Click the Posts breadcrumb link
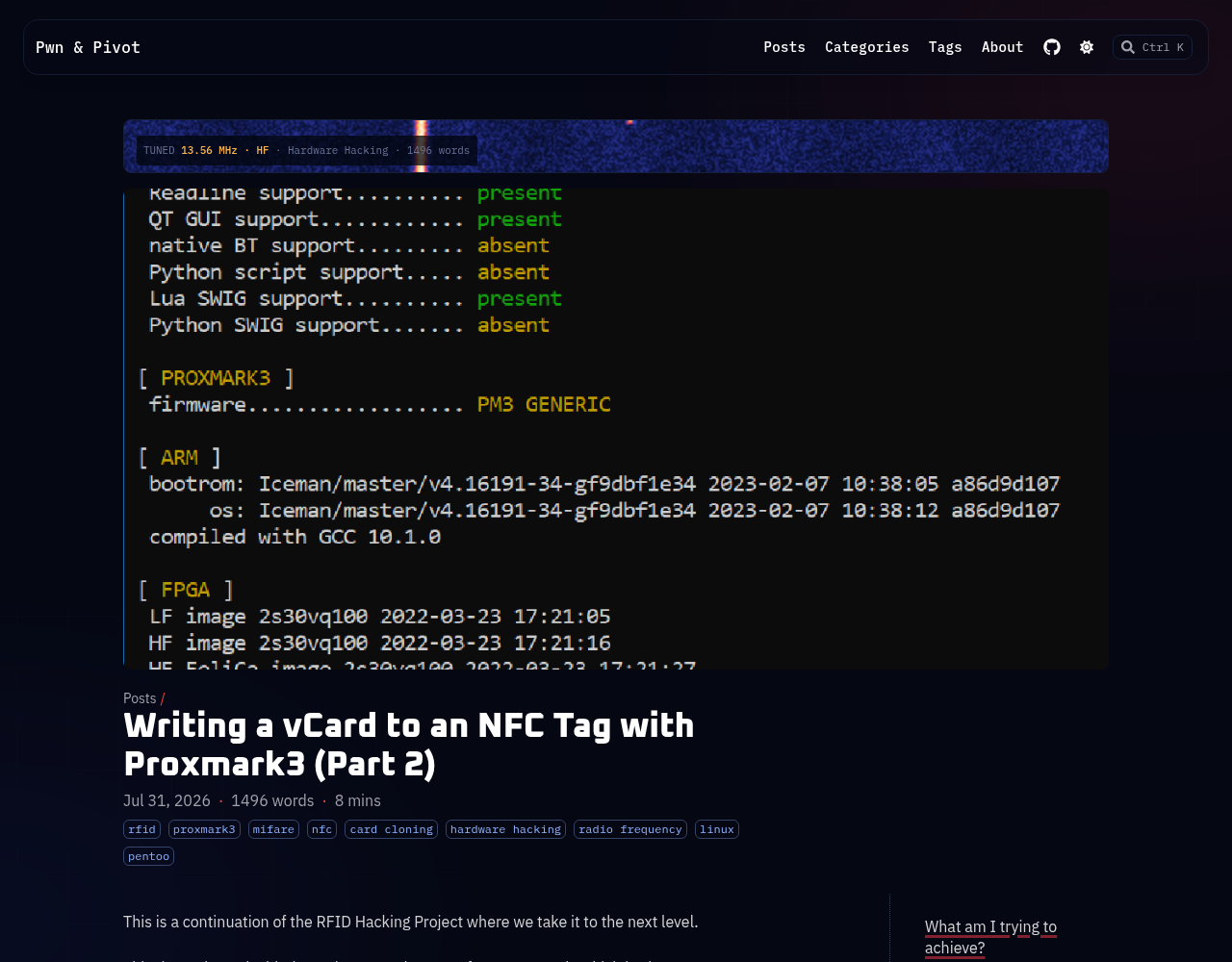 click(140, 698)
